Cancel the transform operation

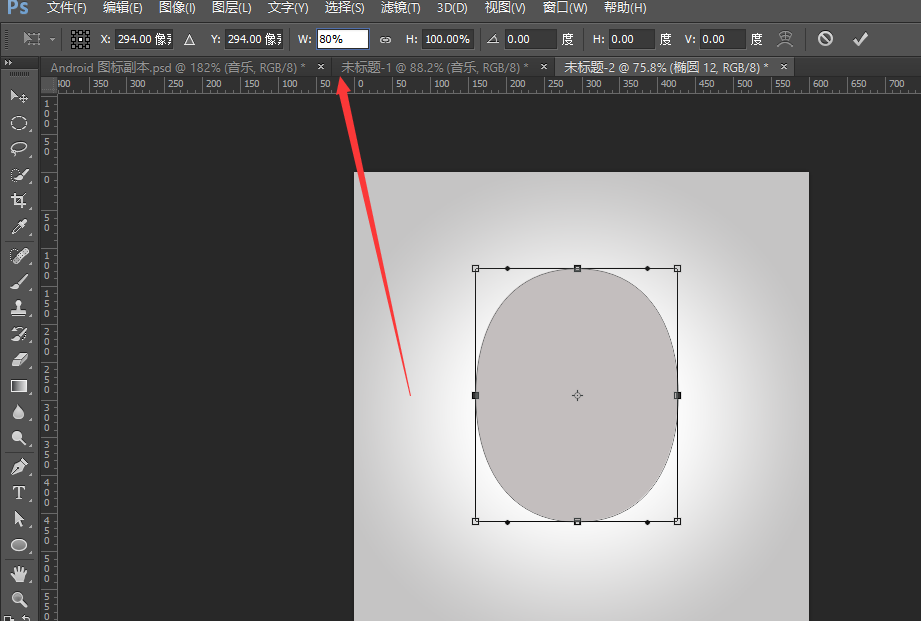coord(825,39)
